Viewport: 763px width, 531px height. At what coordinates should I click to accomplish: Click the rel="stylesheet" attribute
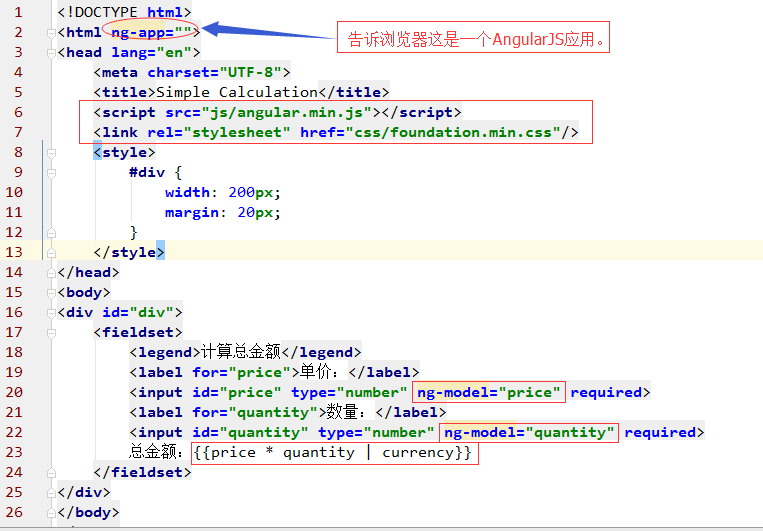click(x=218, y=132)
